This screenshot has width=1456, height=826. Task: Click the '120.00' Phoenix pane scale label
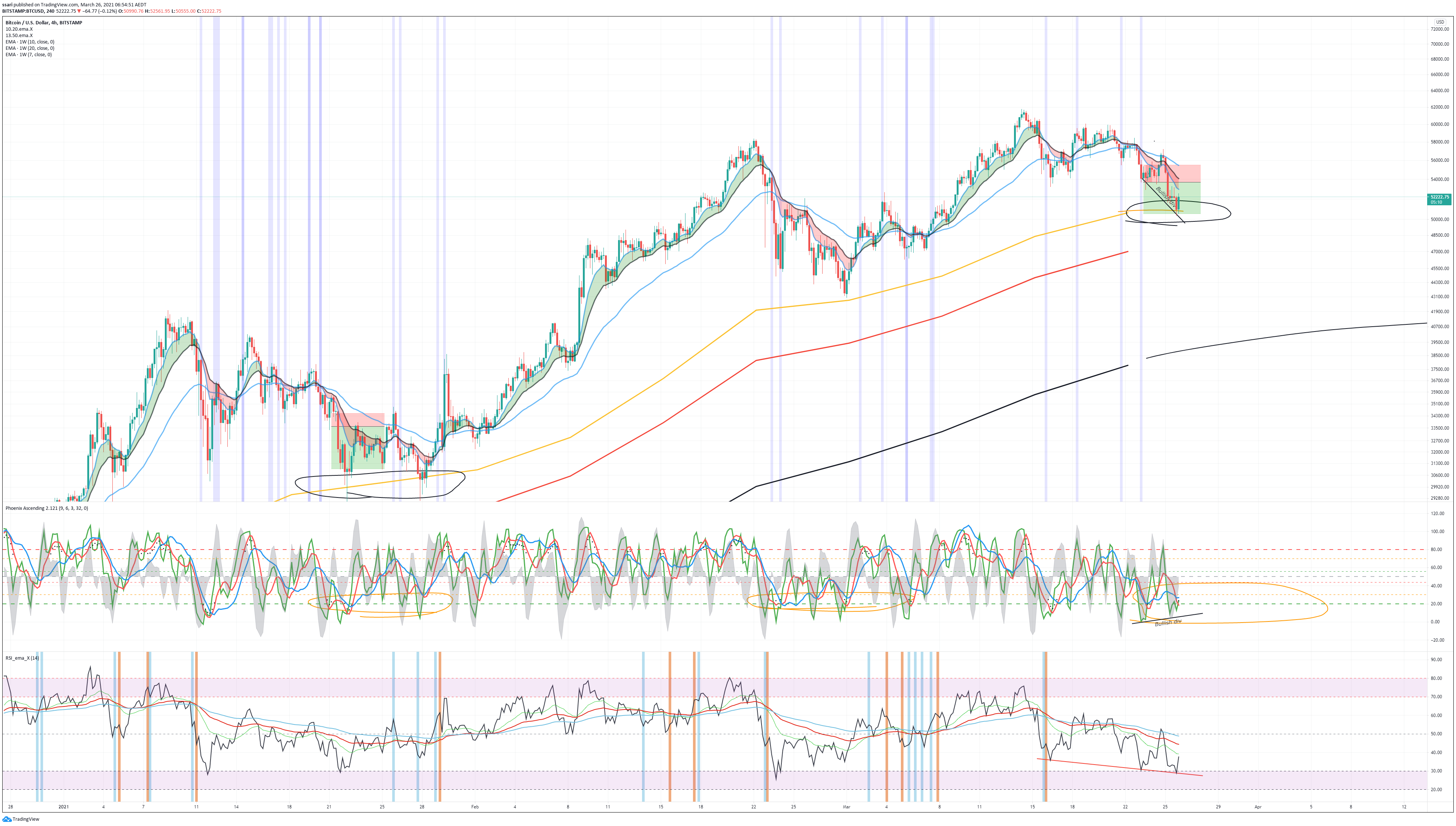[x=1438, y=514]
